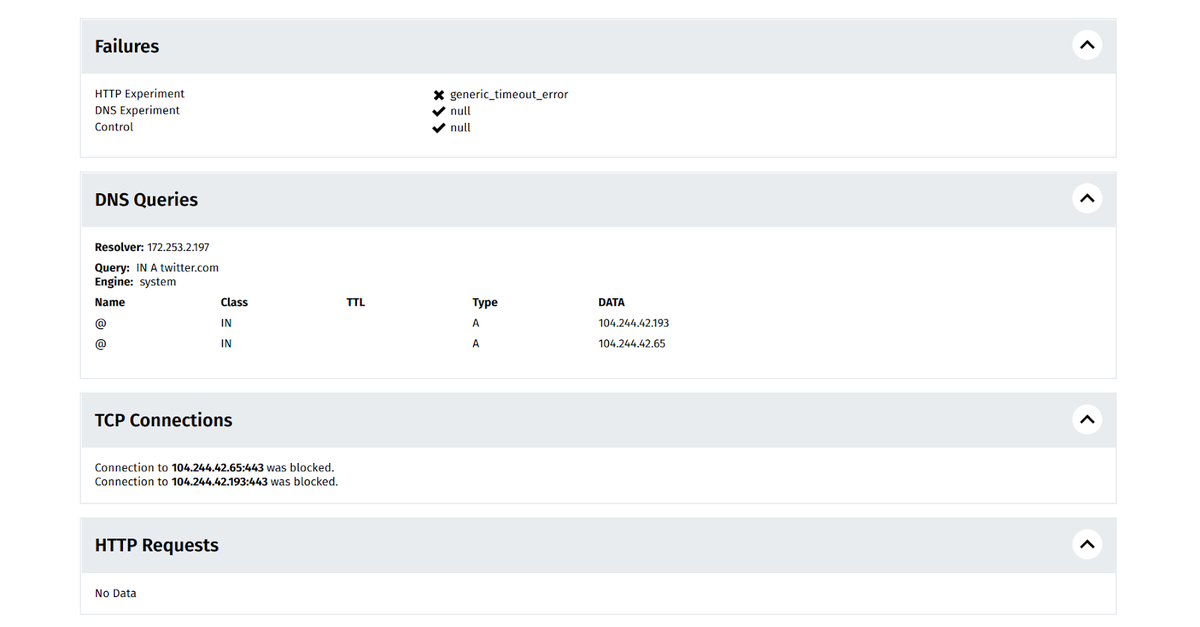
Task: Click the HTTP Requests section heading
Action: pyautogui.click(x=156, y=545)
